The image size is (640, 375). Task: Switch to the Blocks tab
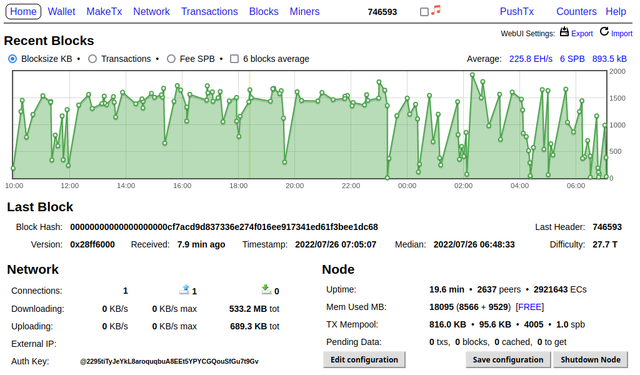pyautogui.click(x=264, y=11)
